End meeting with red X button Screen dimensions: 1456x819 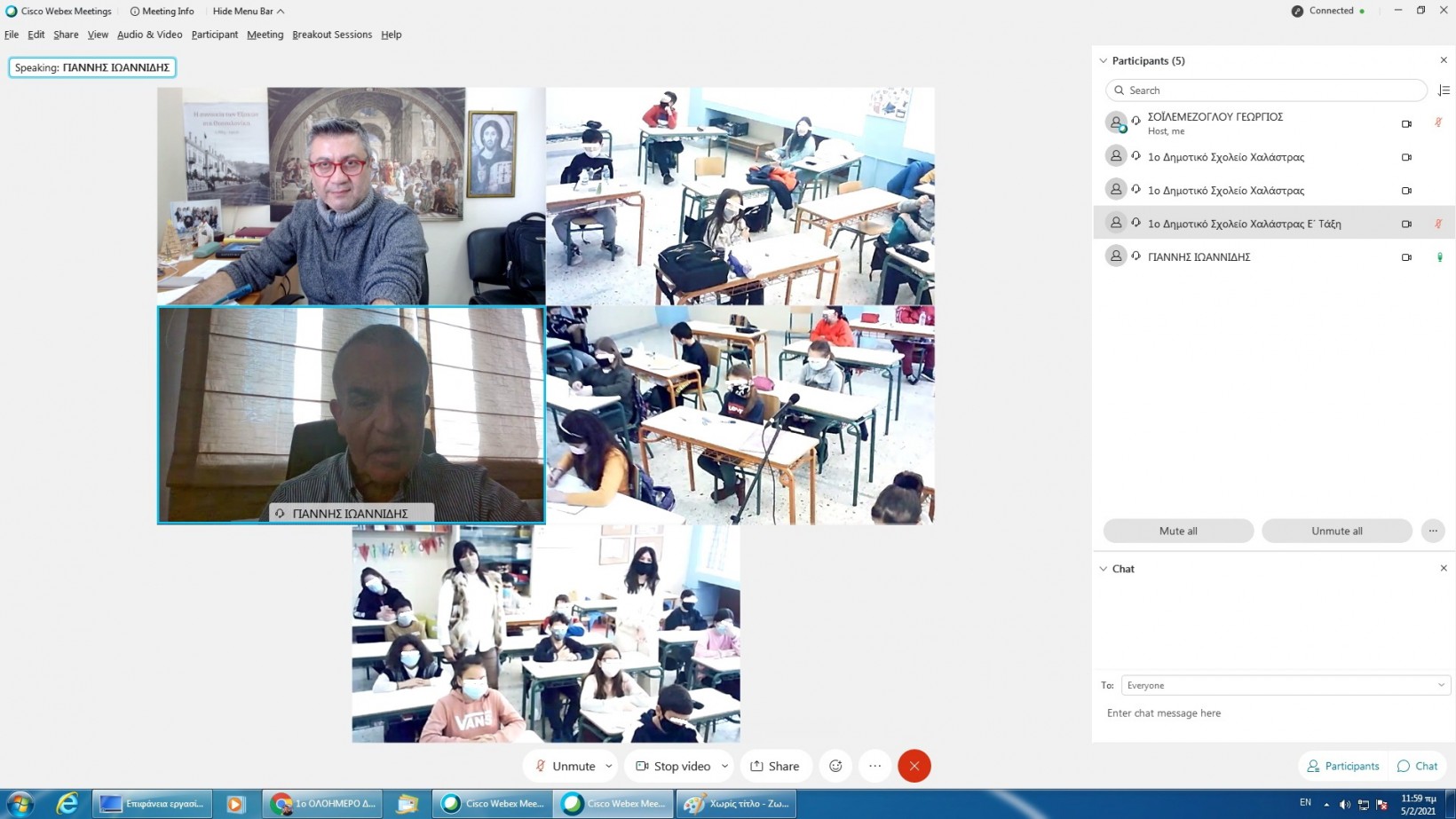point(914,766)
